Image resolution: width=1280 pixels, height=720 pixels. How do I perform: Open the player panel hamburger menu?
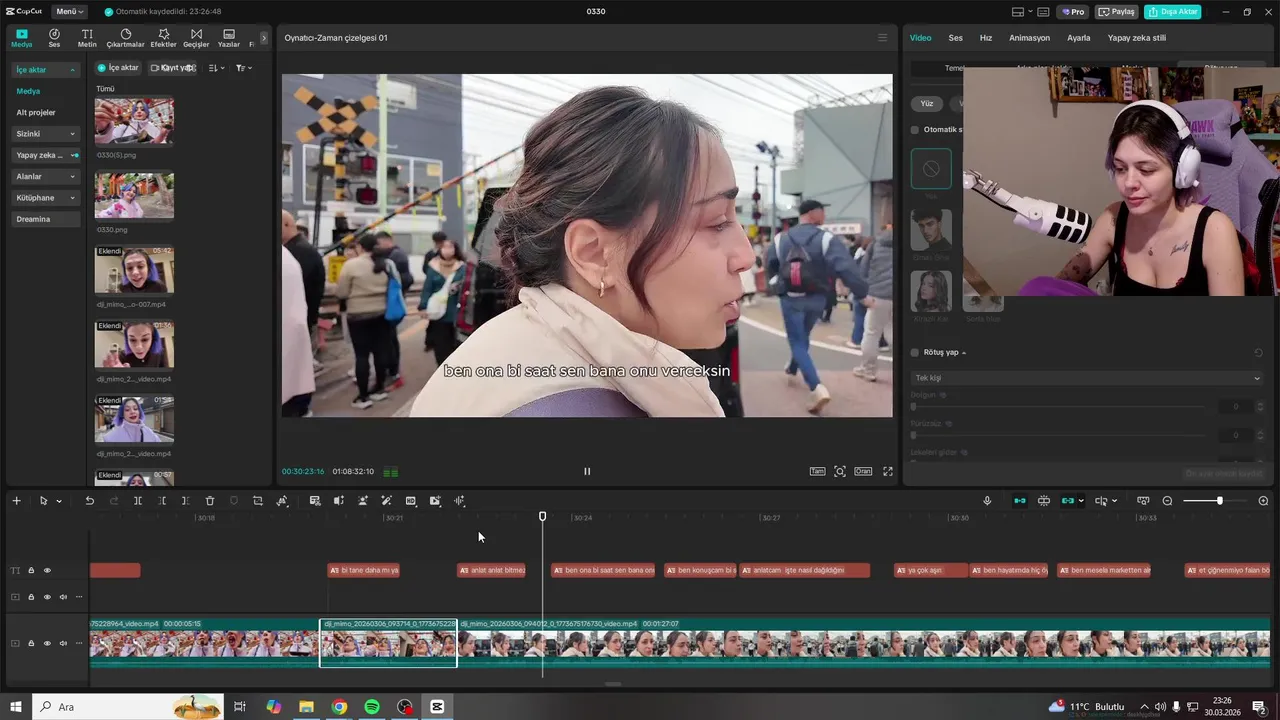(882, 38)
